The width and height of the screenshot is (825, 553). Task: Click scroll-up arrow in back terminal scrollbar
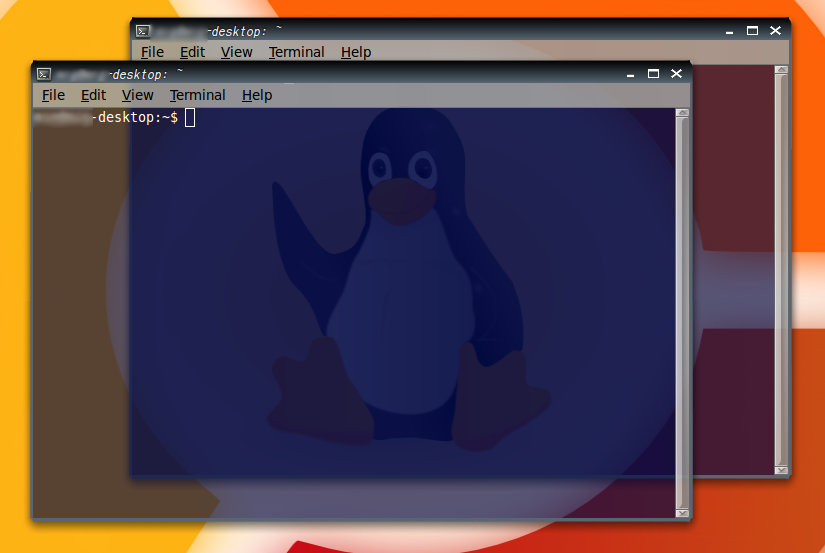click(x=781, y=69)
